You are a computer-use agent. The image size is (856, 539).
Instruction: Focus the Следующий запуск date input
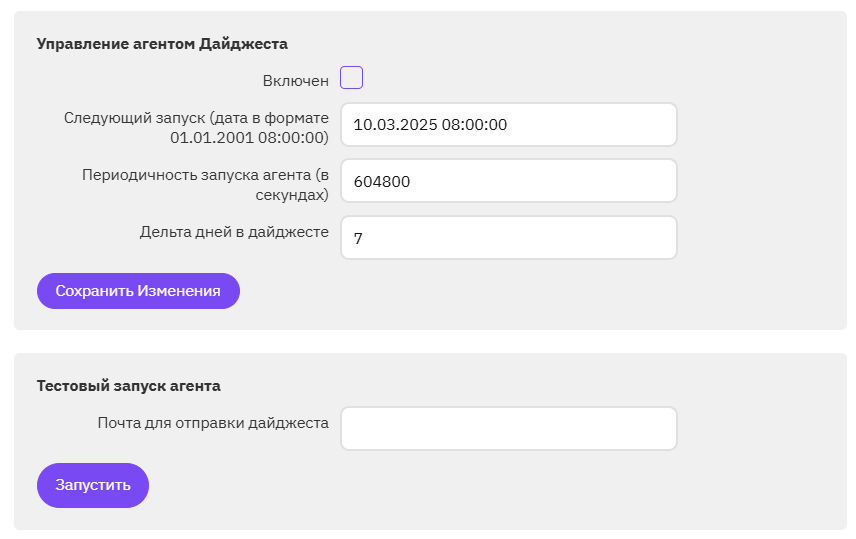(x=509, y=125)
